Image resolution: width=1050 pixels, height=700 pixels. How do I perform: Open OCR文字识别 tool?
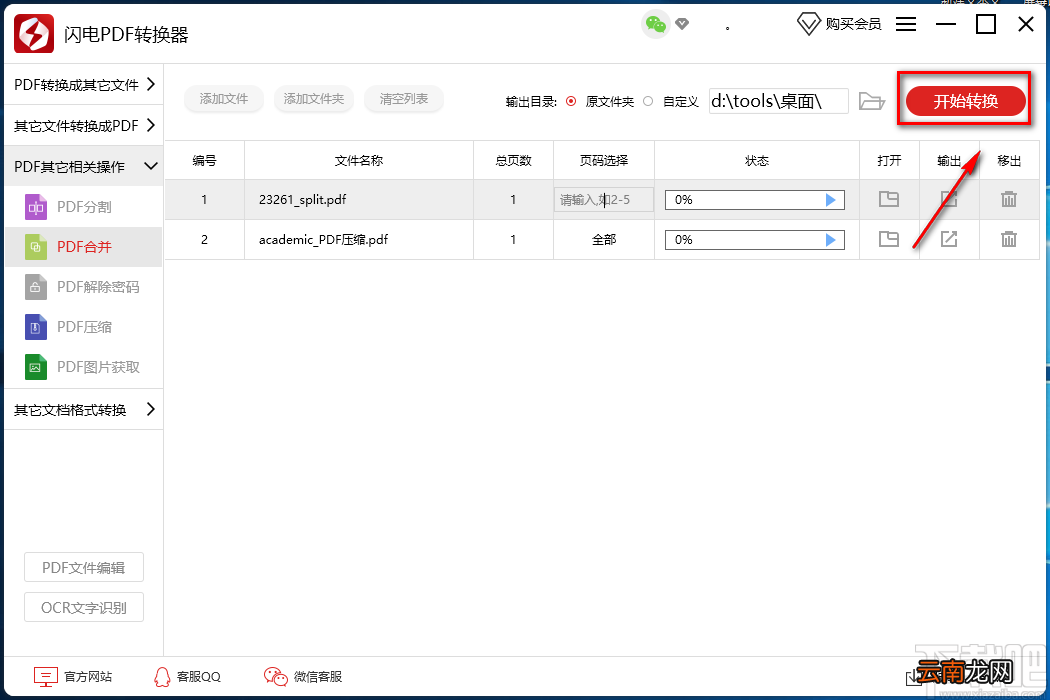tap(84, 608)
